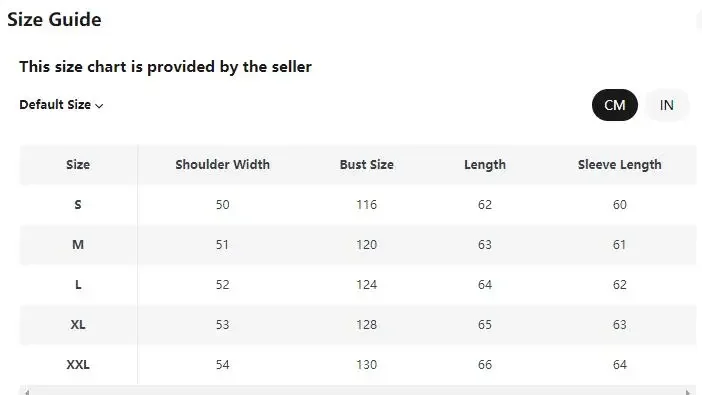Click the chevron next to Default Size
Image resolution: width=702 pixels, height=395 pixels.
[99, 106]
